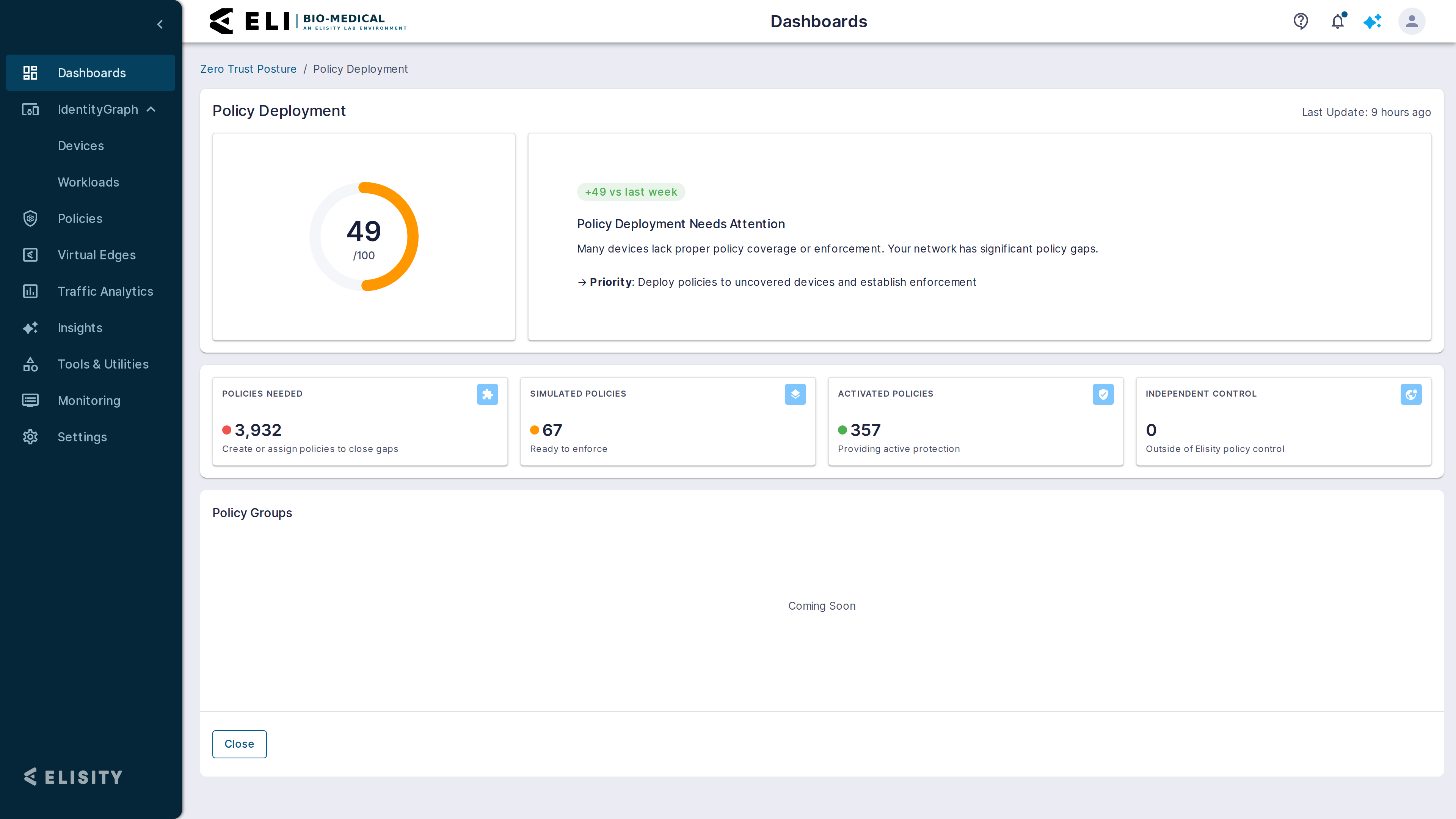Go to Devices under IdentityGraph
The height and width of the screenshot is (819, 1456).
(x=81, y=146)
